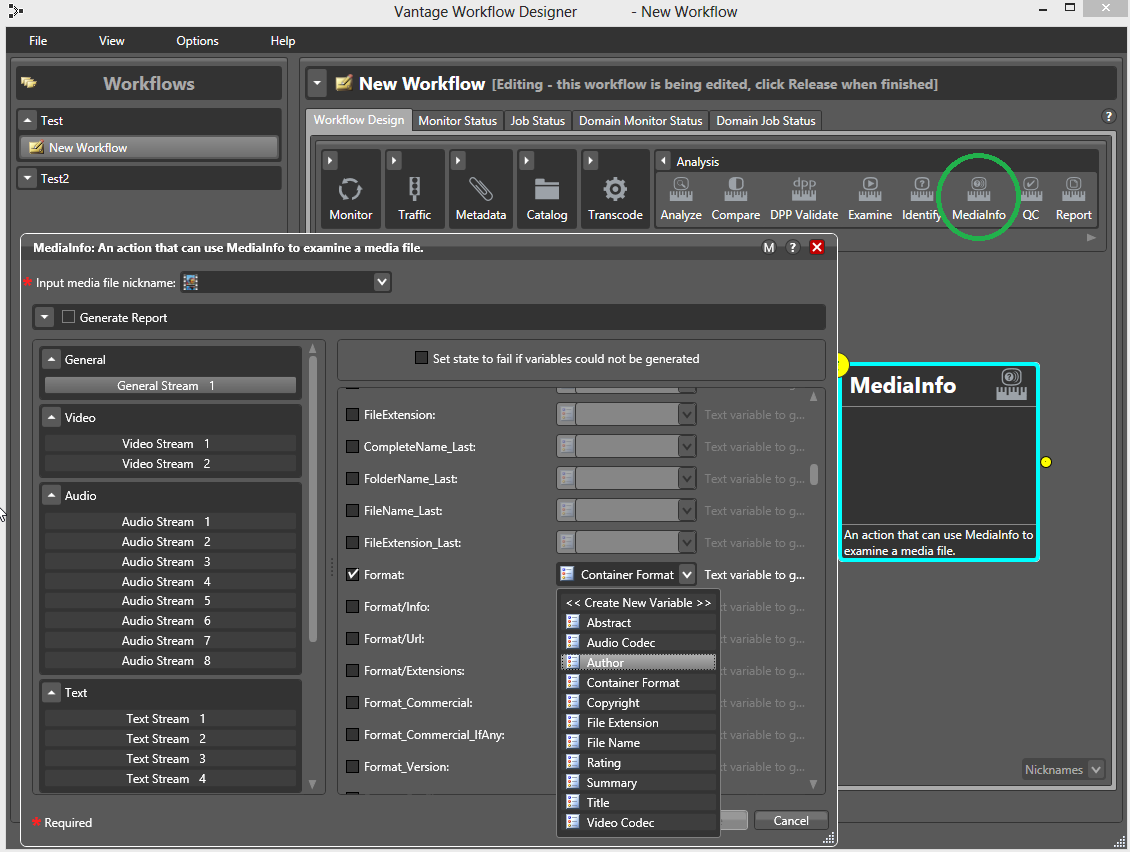Viewport: 1130px width, 852px height.
Task: Collapse the Generate Report section arrow
Action: coord(45,317)
